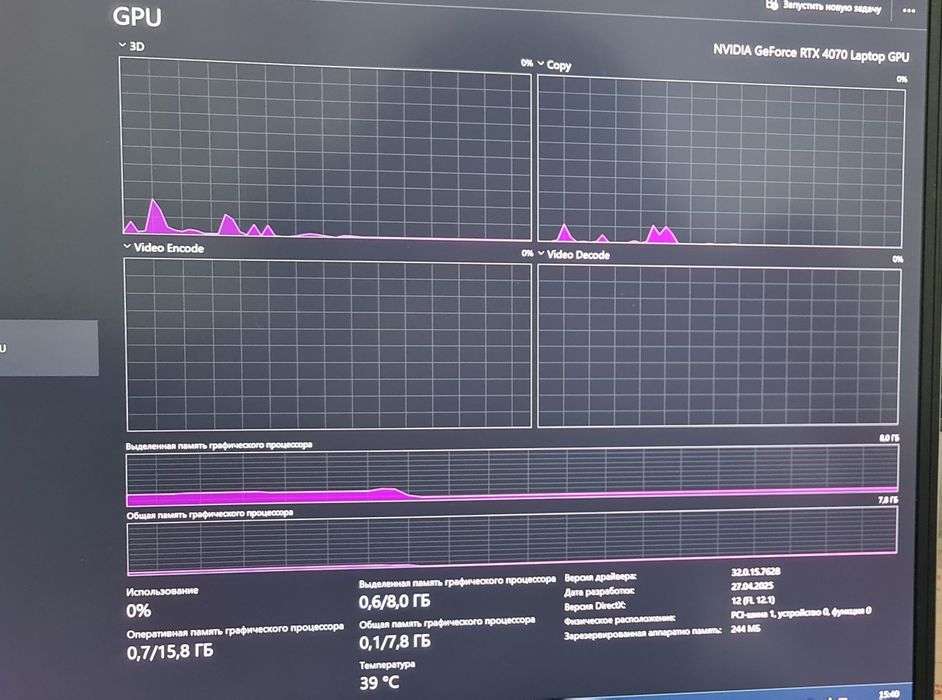The width and height of the screenshot is (942, 700).
Task: Open the Video Decode graph dropdown
Action: [541, 254]
